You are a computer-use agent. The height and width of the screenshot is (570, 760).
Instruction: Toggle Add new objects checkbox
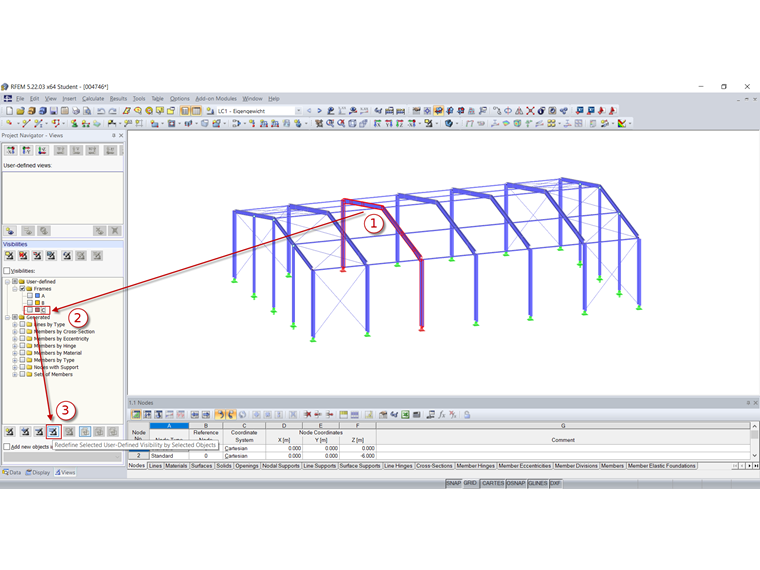tap(7, 446)
